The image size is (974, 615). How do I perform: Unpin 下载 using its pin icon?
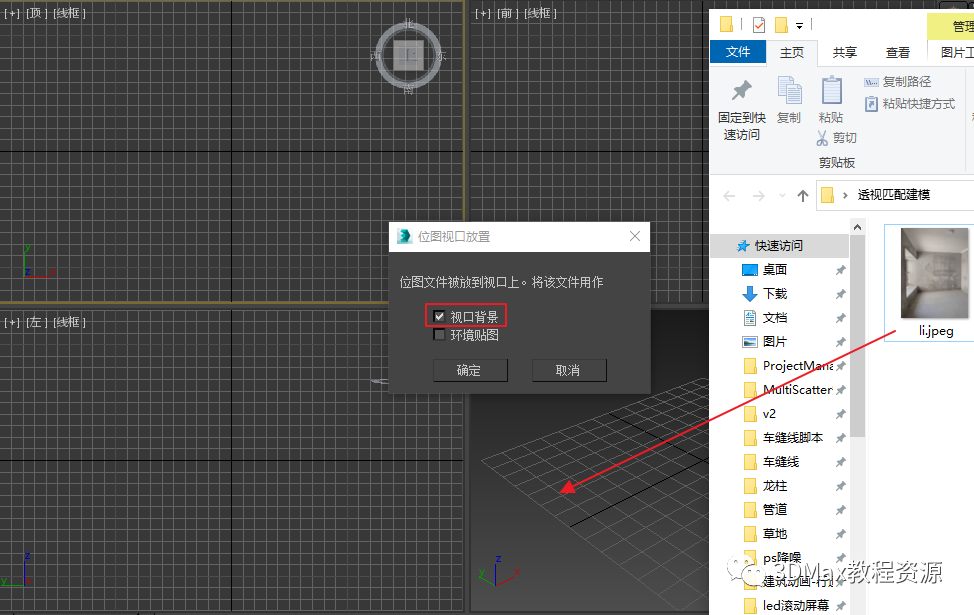click(840, 294)
